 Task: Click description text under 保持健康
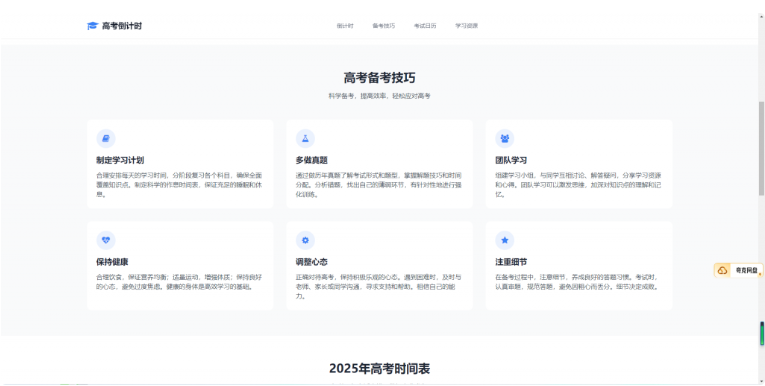(x=180, y=282)
